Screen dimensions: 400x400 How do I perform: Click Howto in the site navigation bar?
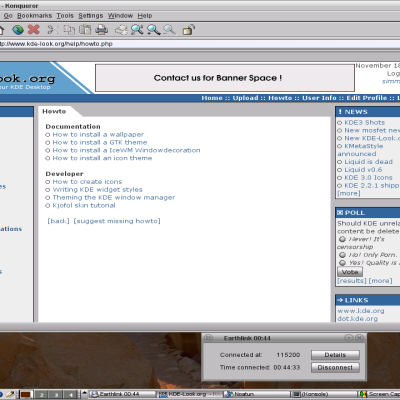pyautogui.click(x=280, y=98)
